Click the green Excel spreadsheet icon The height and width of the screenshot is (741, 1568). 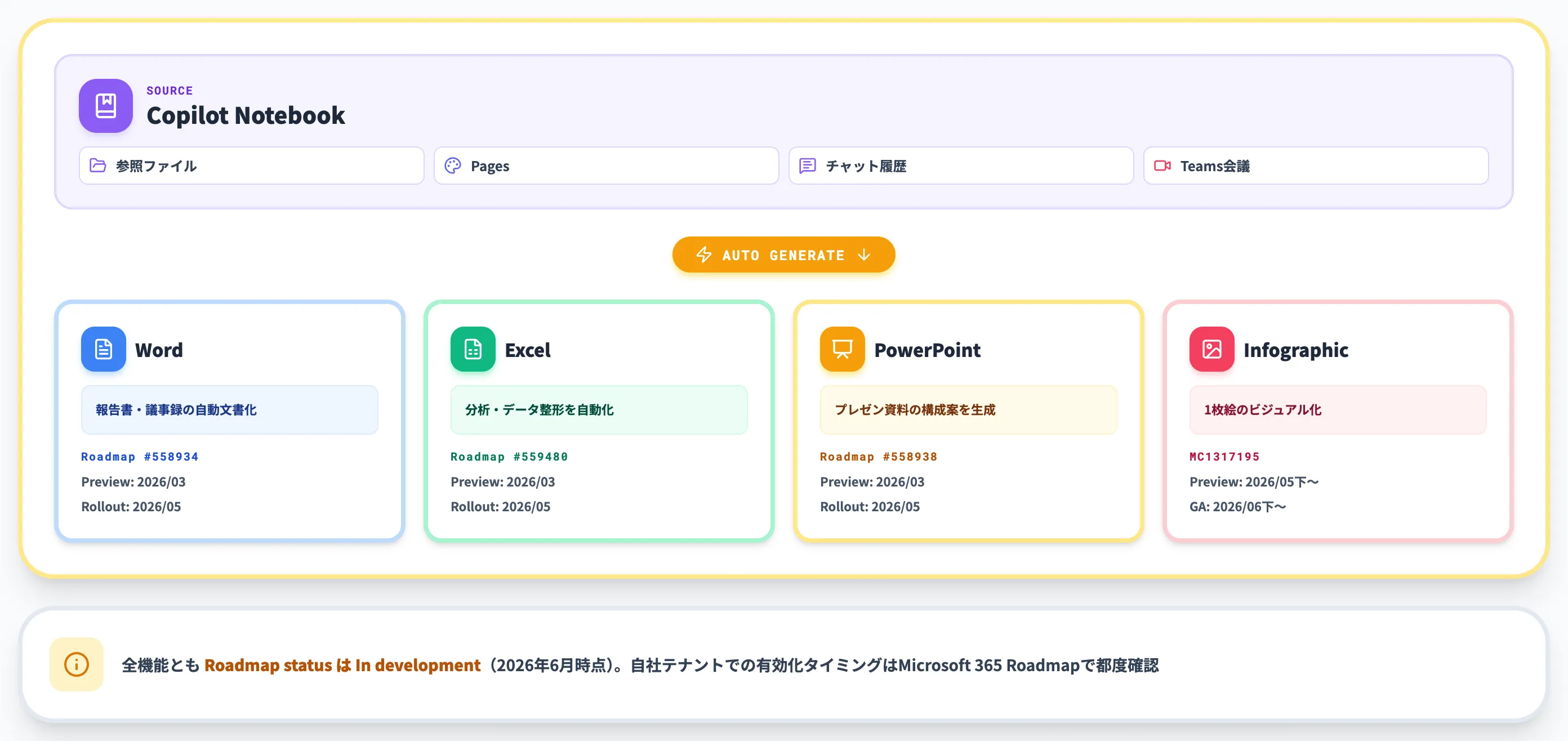point(473,349)
